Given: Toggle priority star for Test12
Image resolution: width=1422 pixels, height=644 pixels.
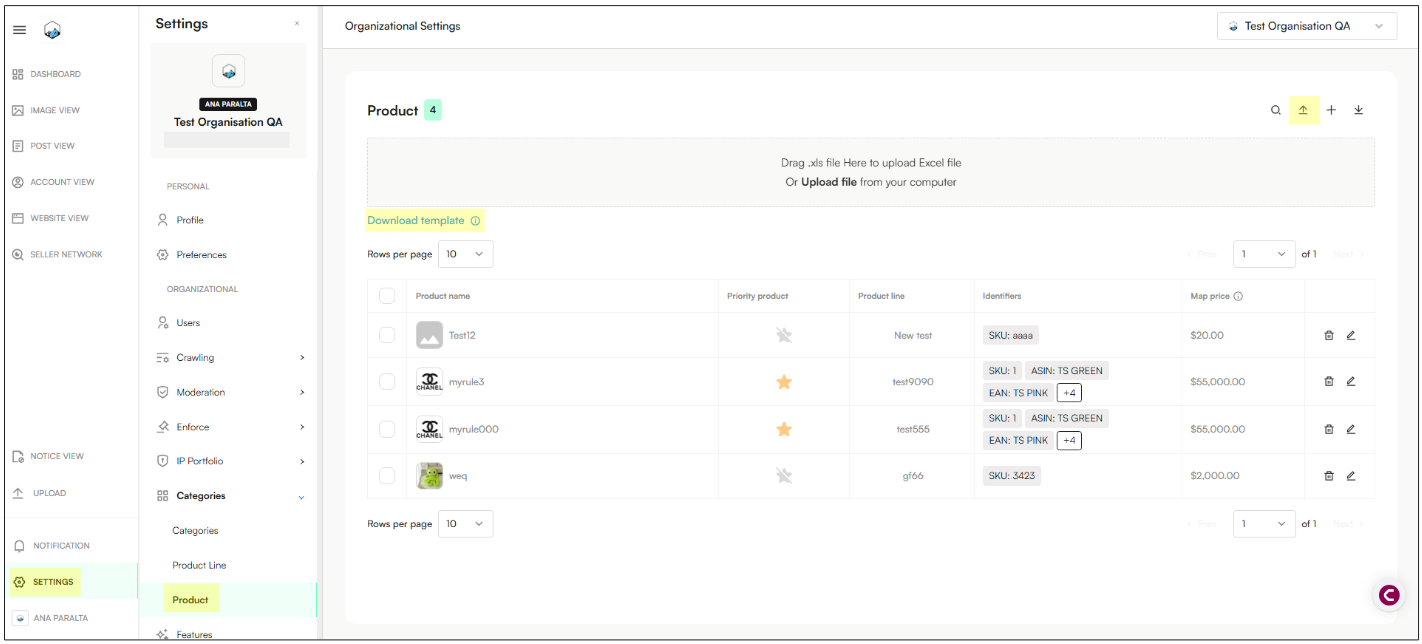Looking at the screenshot, I should 784,336.
